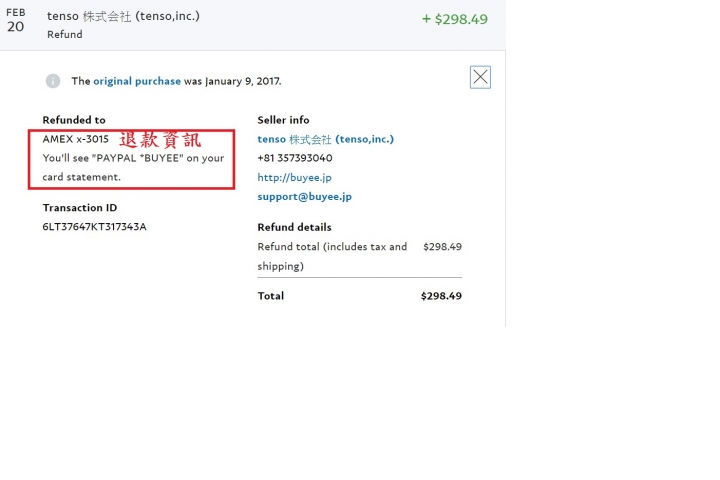Click the PAYPAL *BUYEE card statement note
This screenshot has width=720, height=480.
coord(133,168)
